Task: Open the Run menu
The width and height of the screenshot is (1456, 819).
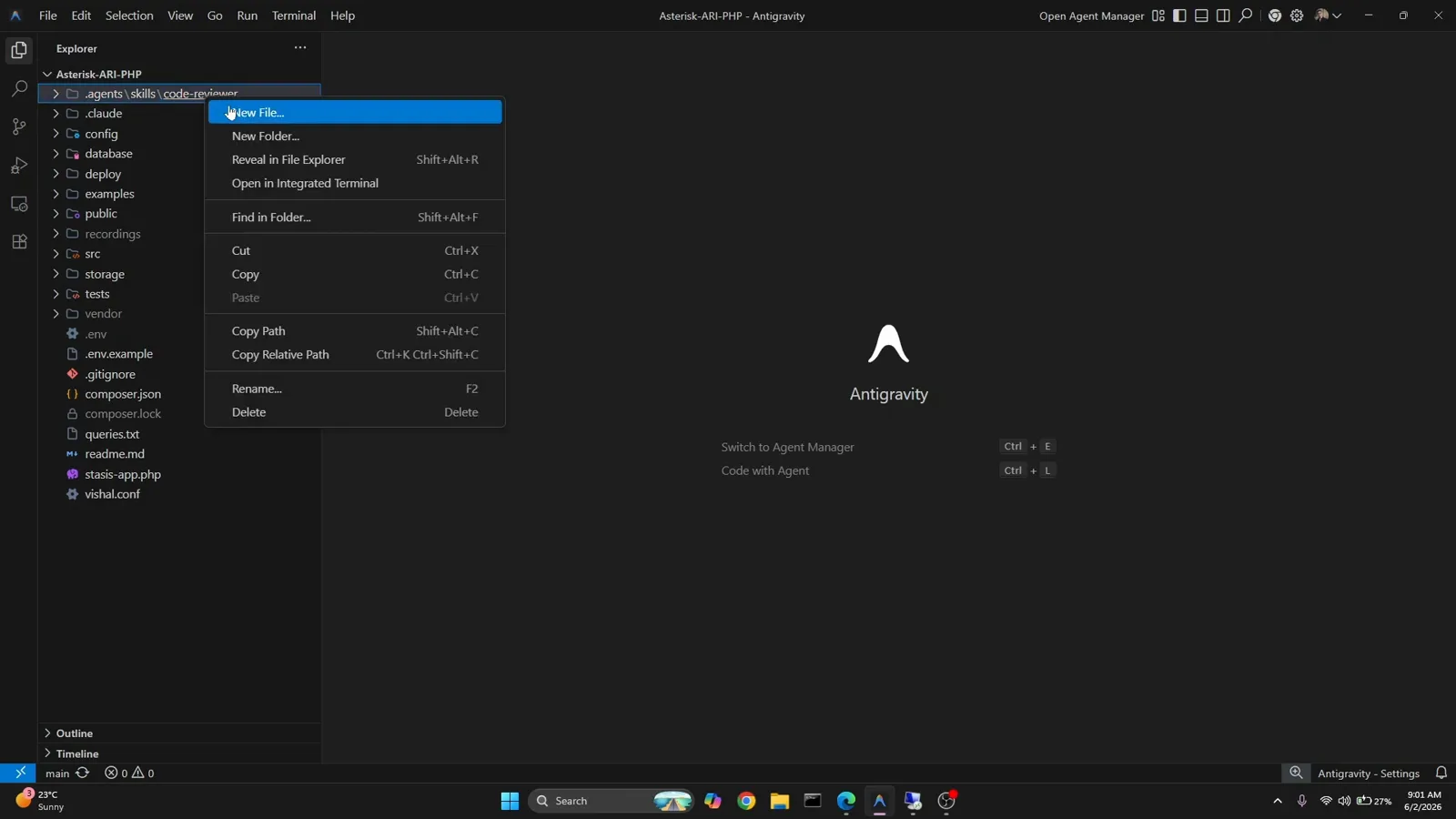Action: pos(247,15)
